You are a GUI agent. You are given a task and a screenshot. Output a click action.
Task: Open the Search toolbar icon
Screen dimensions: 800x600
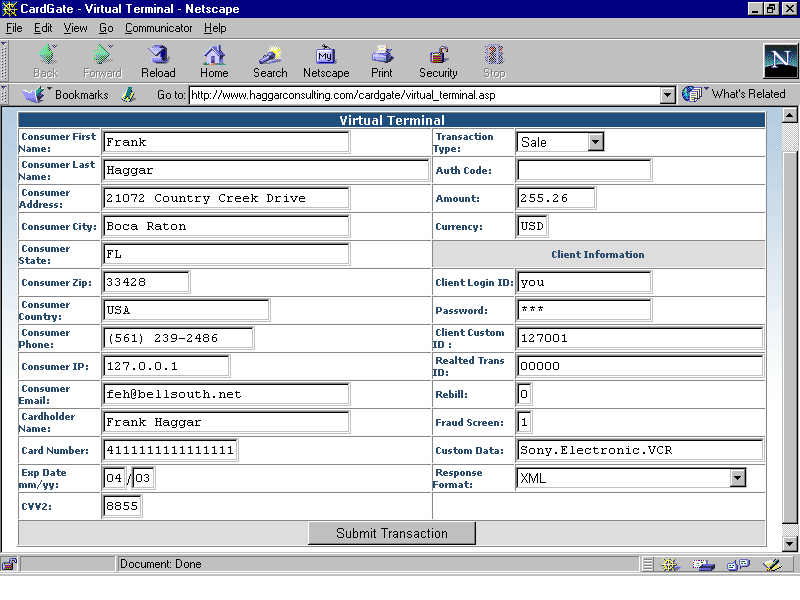[270, 56]
